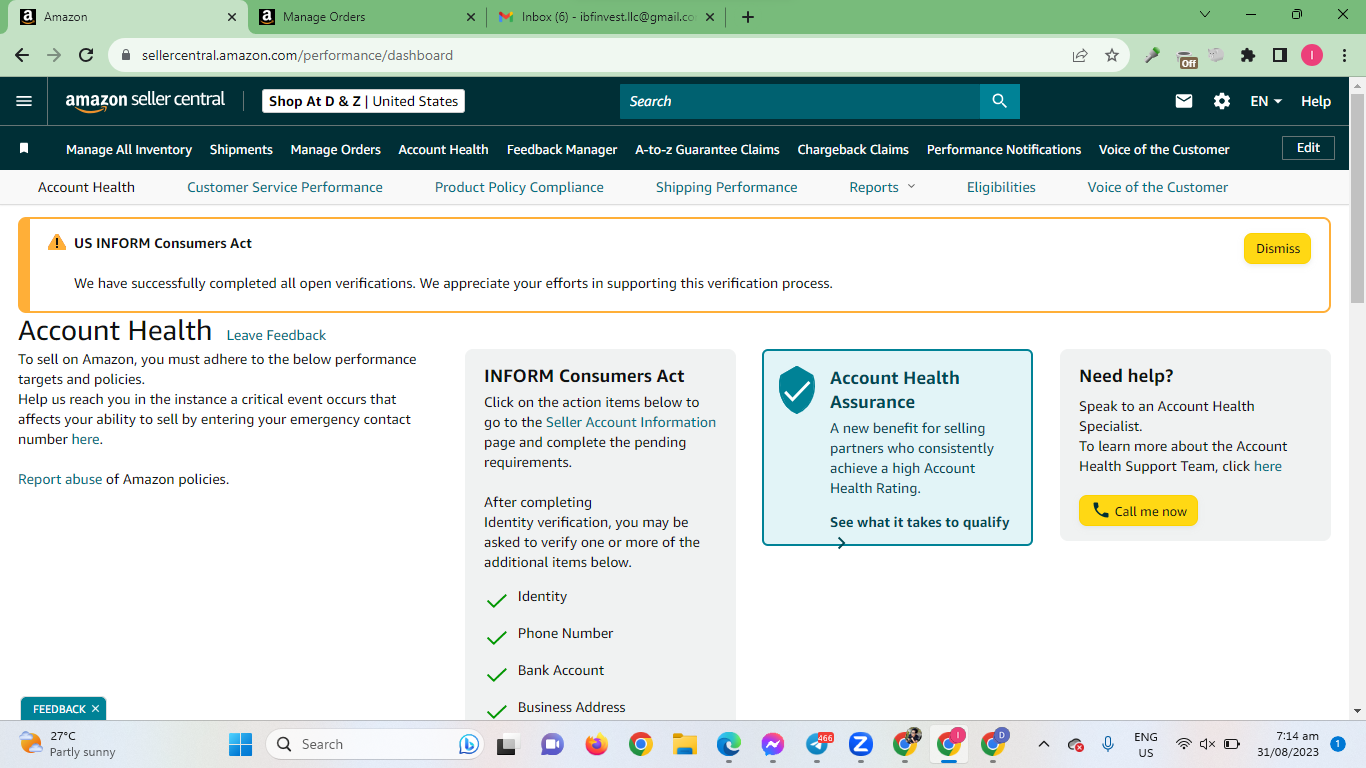Click the Shop At D & Z store selector

click(363, 101)
